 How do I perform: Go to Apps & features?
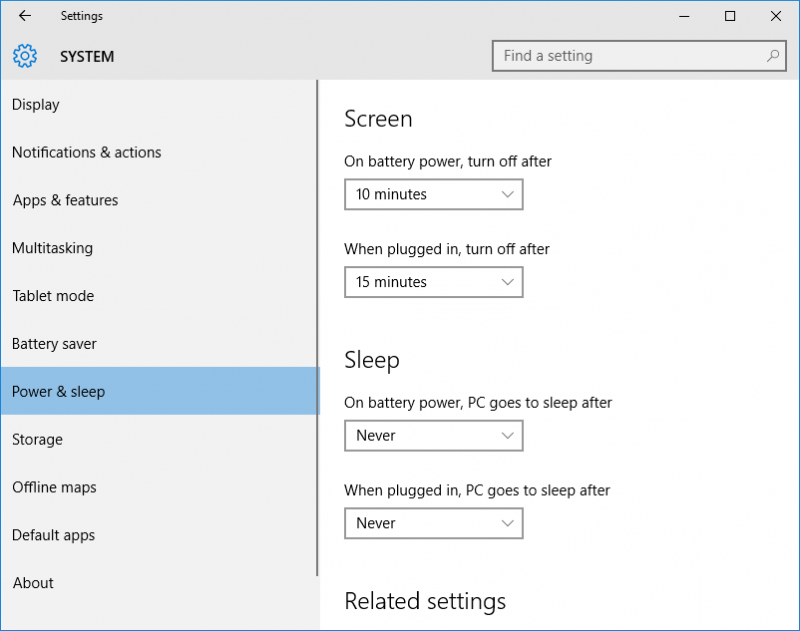click(x=65, y=200)
